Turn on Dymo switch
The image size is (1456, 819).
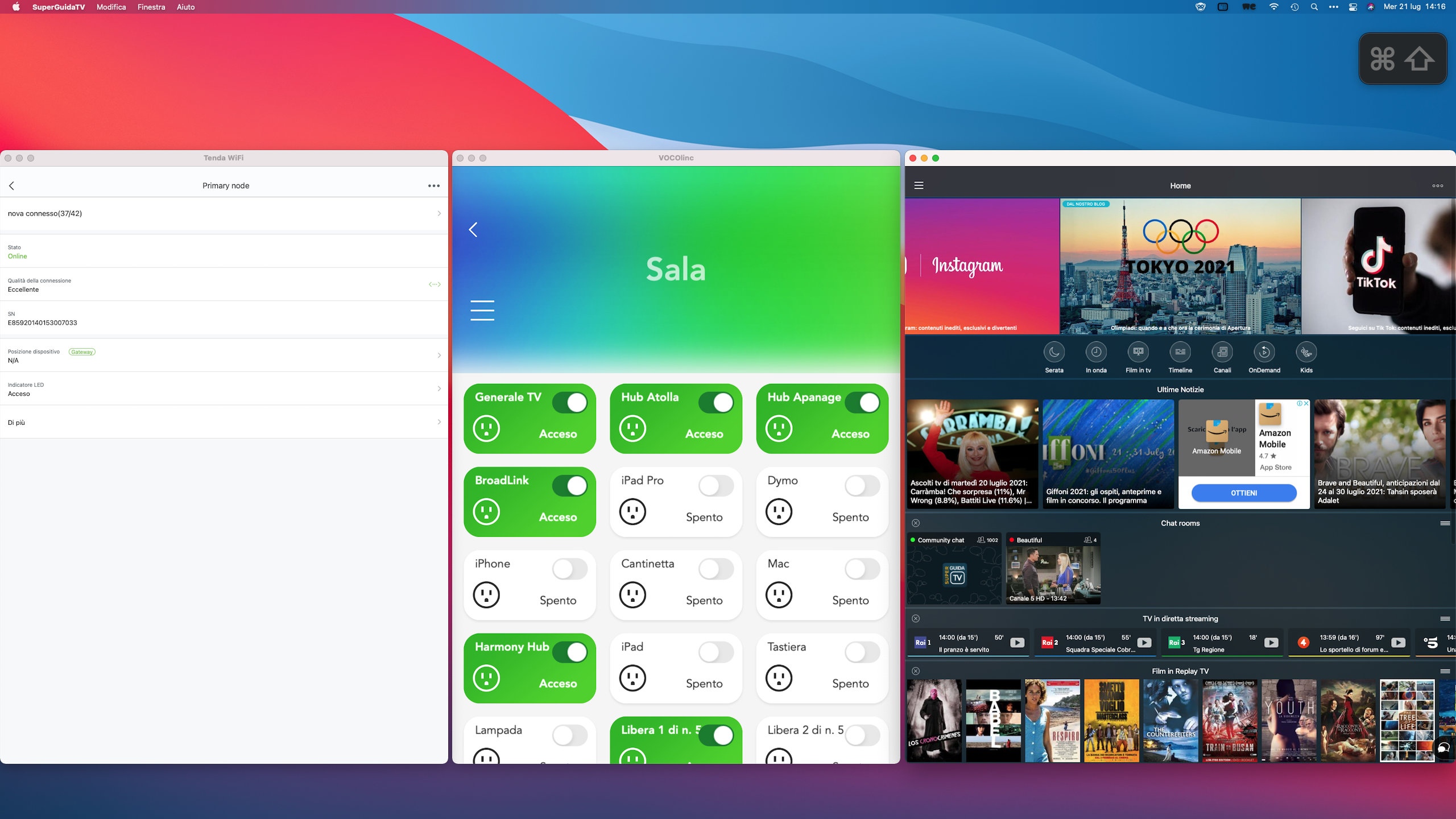point(862,486)
